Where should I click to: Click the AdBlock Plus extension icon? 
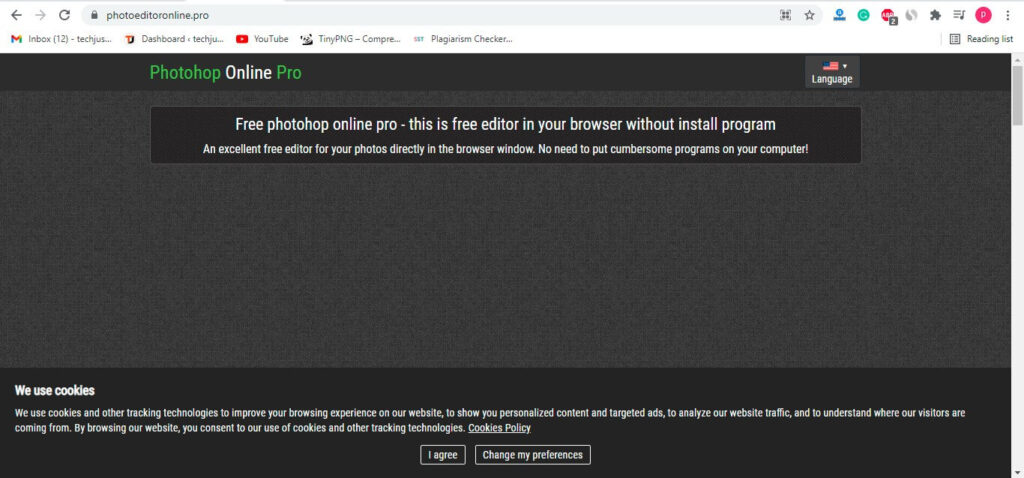(x=887, y=15)
